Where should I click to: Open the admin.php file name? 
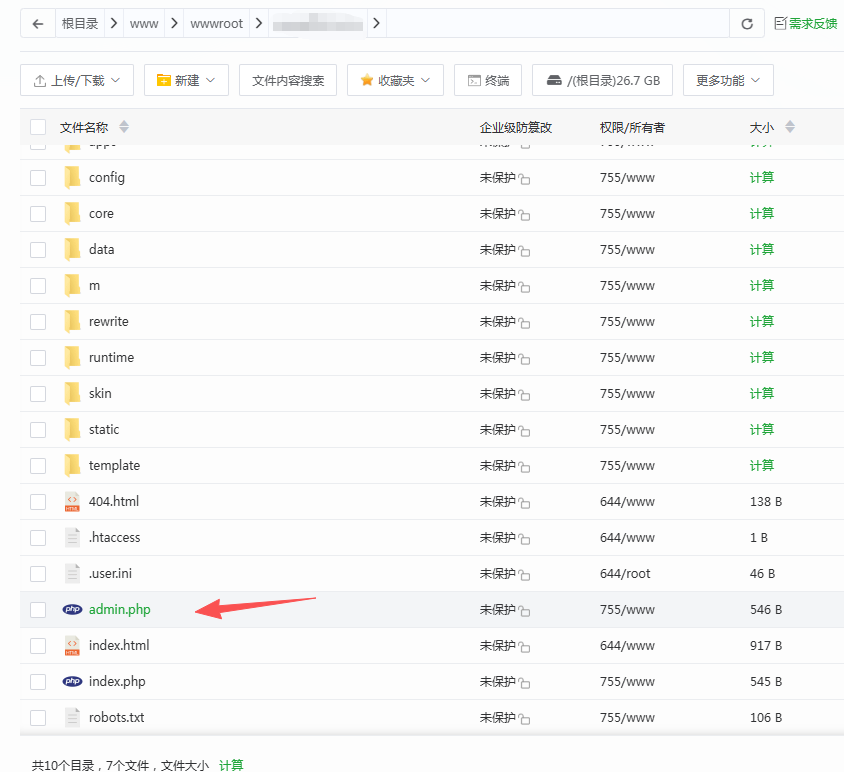pyautogui.click(x=119, y=609)
